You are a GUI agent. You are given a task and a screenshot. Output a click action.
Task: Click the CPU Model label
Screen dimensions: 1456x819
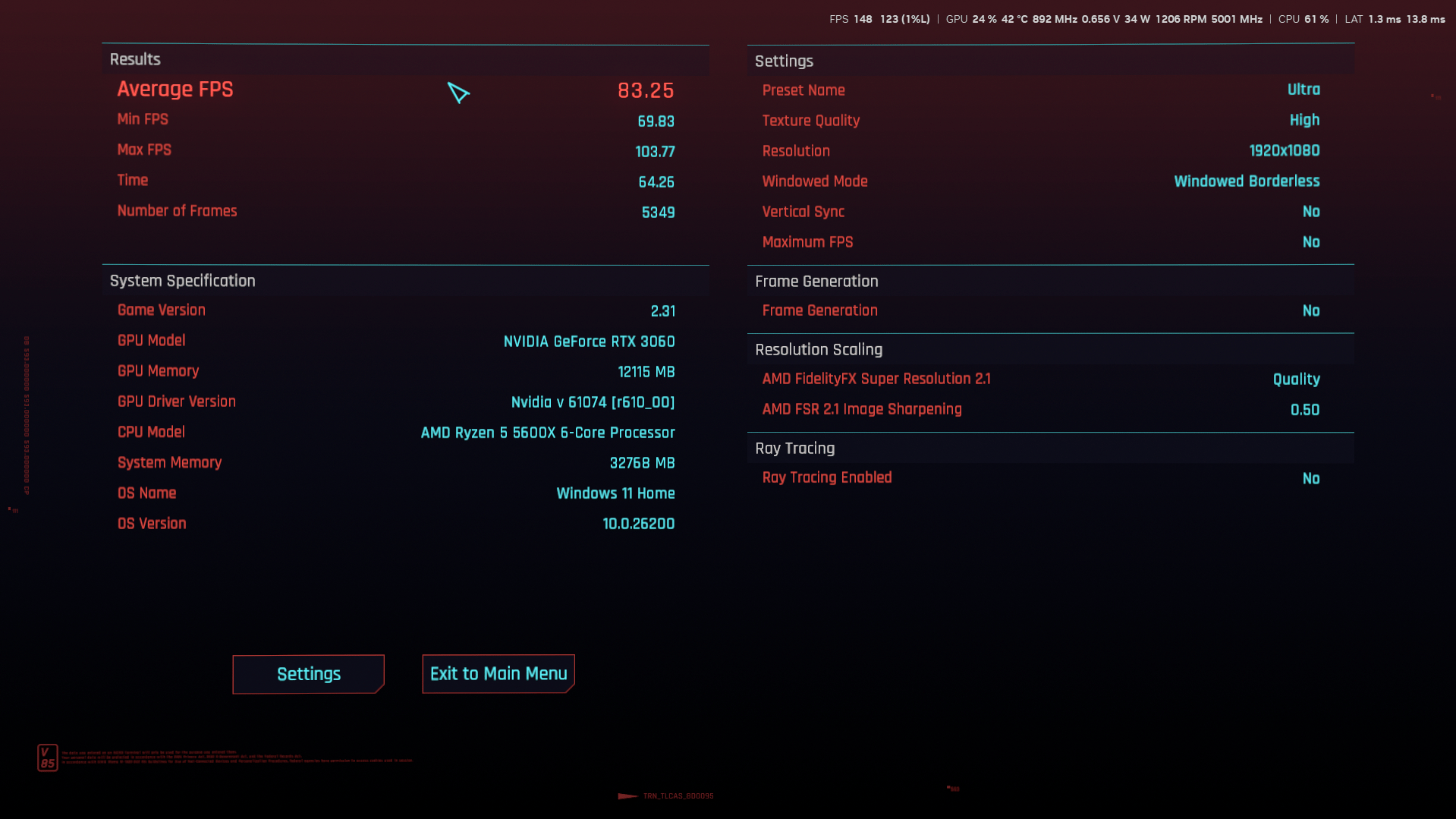click(151, 432)
